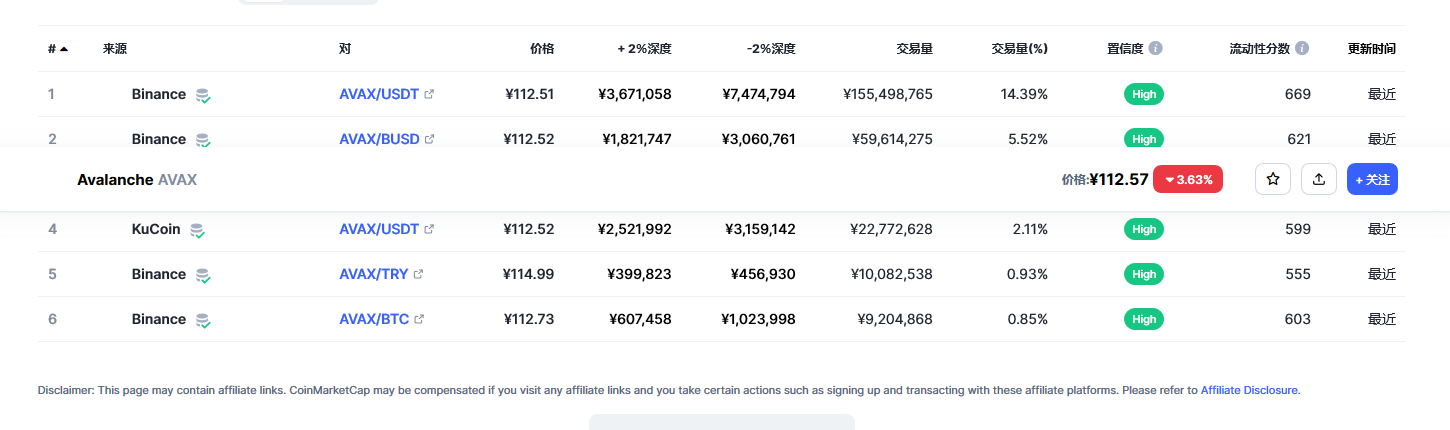Click the verified coin icon beside KuCoin
Viewport: 1450px width, 430px height.
[198, 230]
